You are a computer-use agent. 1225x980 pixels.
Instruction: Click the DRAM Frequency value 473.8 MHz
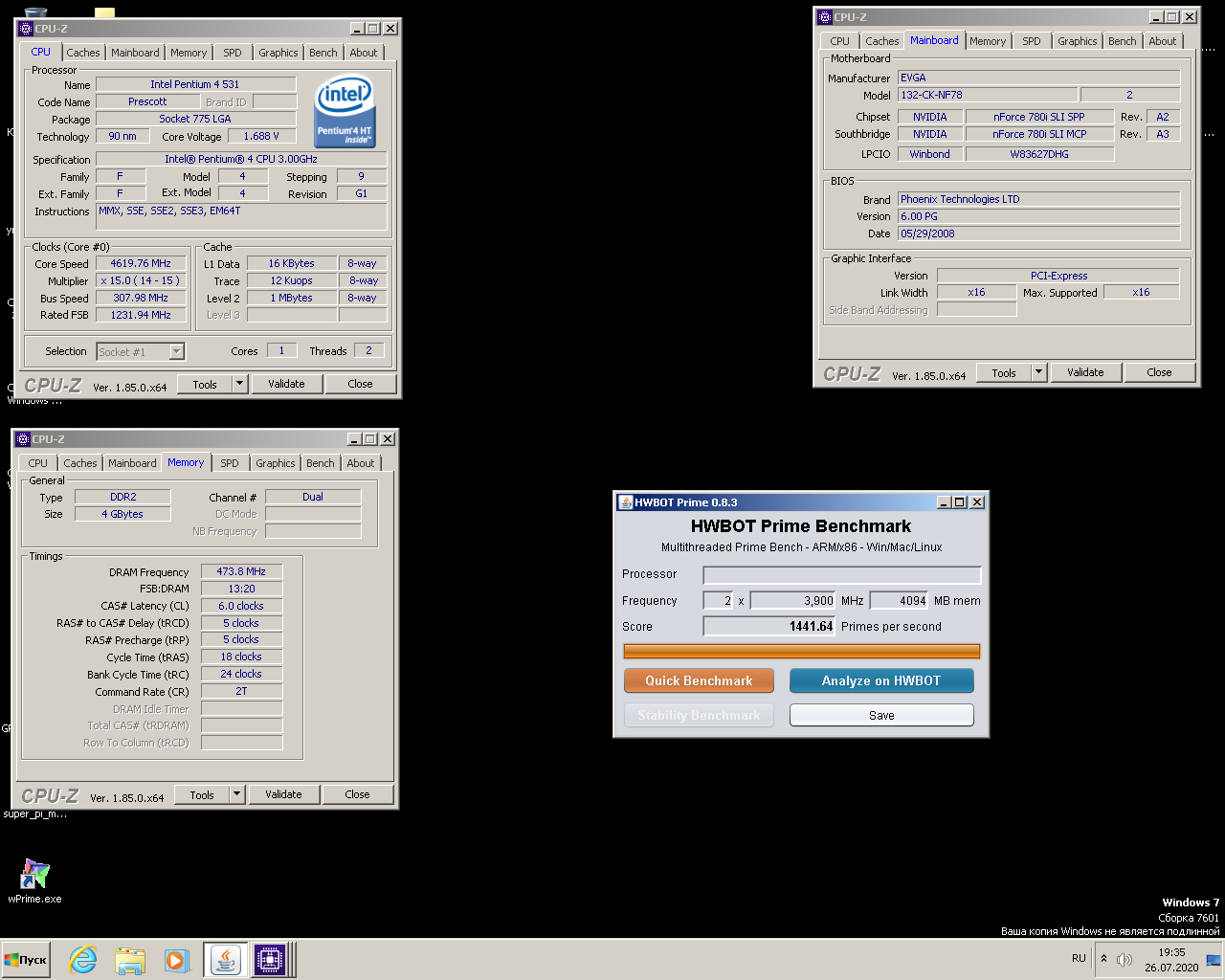(241, 571)
